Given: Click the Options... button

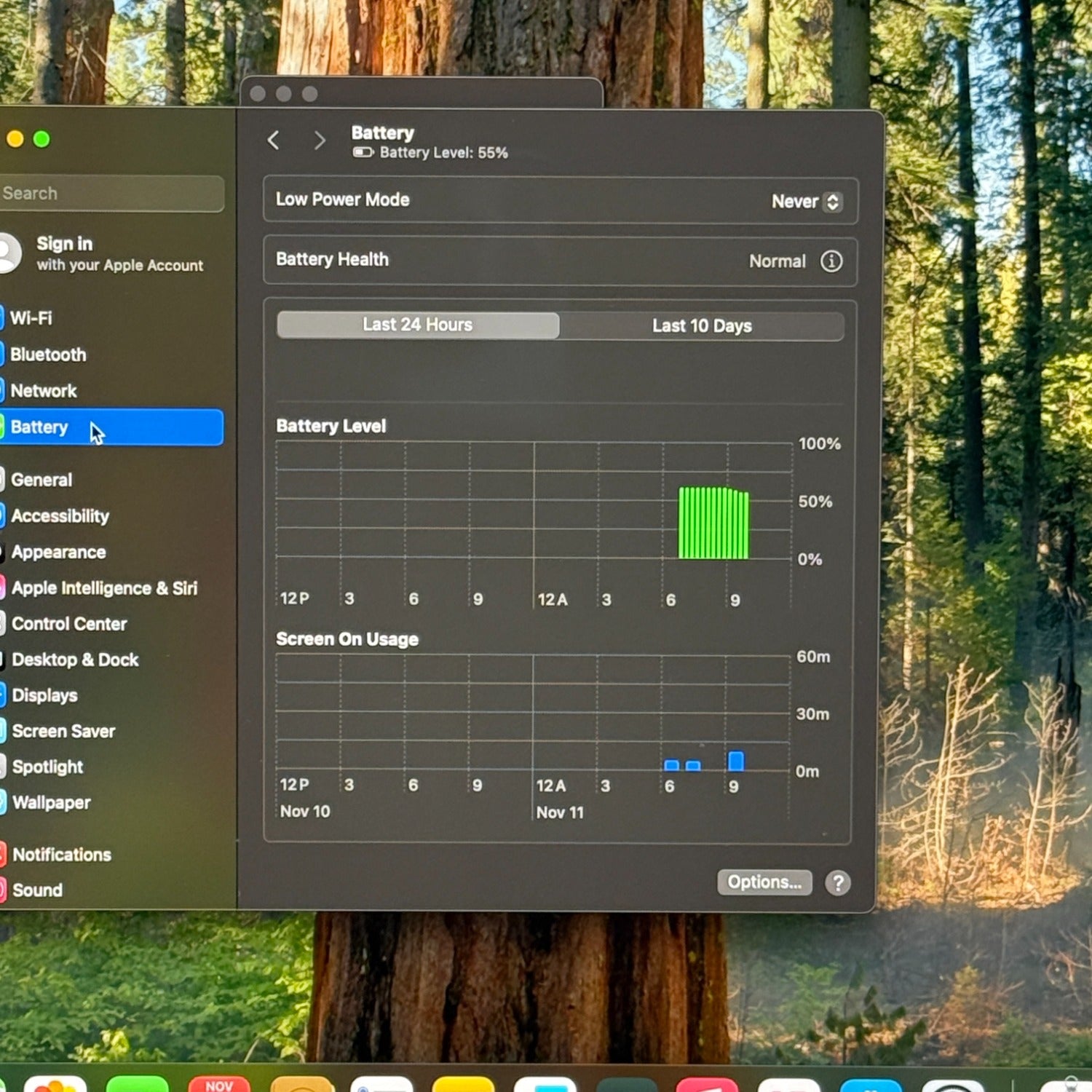Looking at the screenshot, I should click(x=764, y=882).
